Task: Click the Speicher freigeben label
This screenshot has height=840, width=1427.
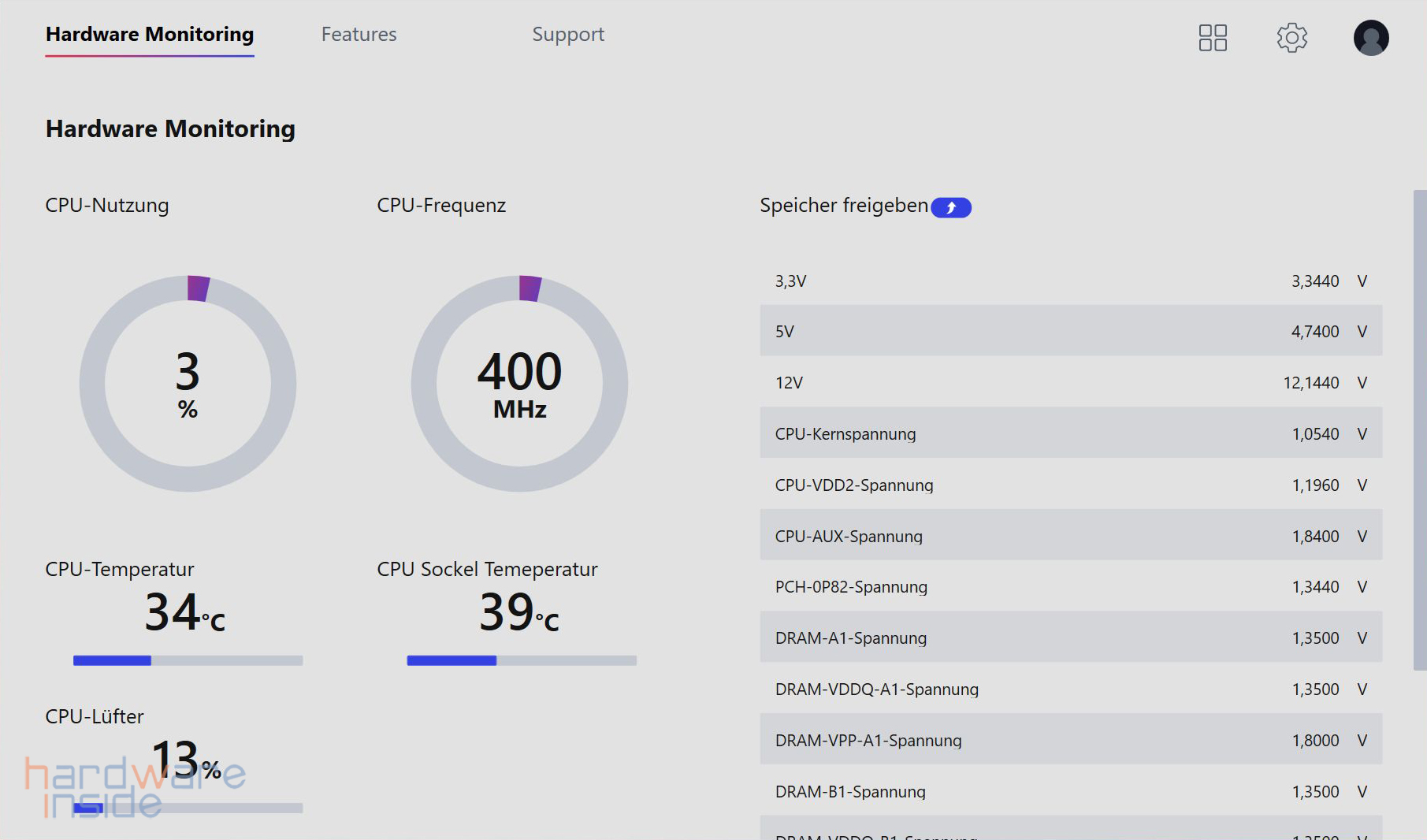Action: coord(843,206)
